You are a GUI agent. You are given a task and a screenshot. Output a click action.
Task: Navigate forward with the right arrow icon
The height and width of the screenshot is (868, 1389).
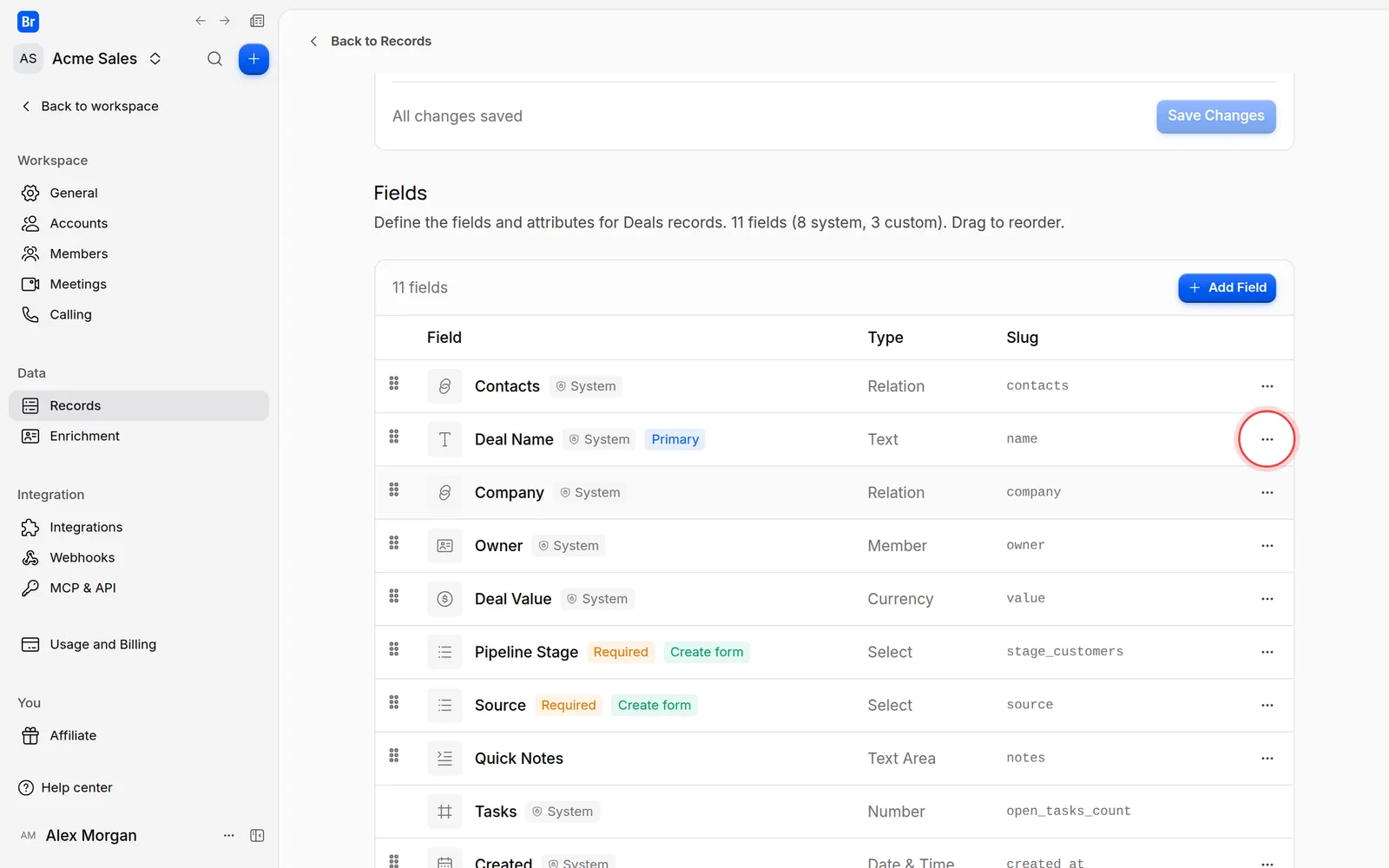point(225,21)
